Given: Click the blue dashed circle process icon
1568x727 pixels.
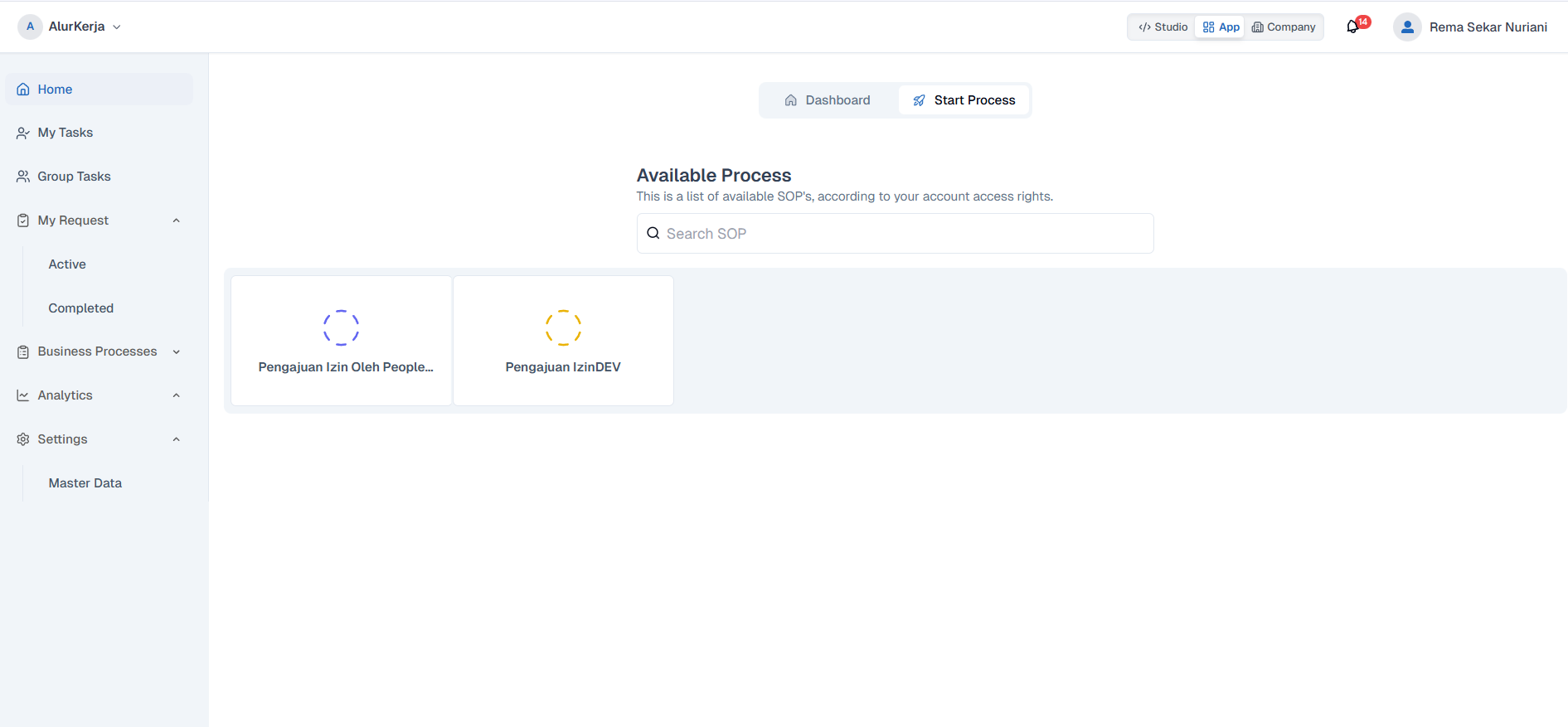Looking at the screenshot, I should point(341,327).
